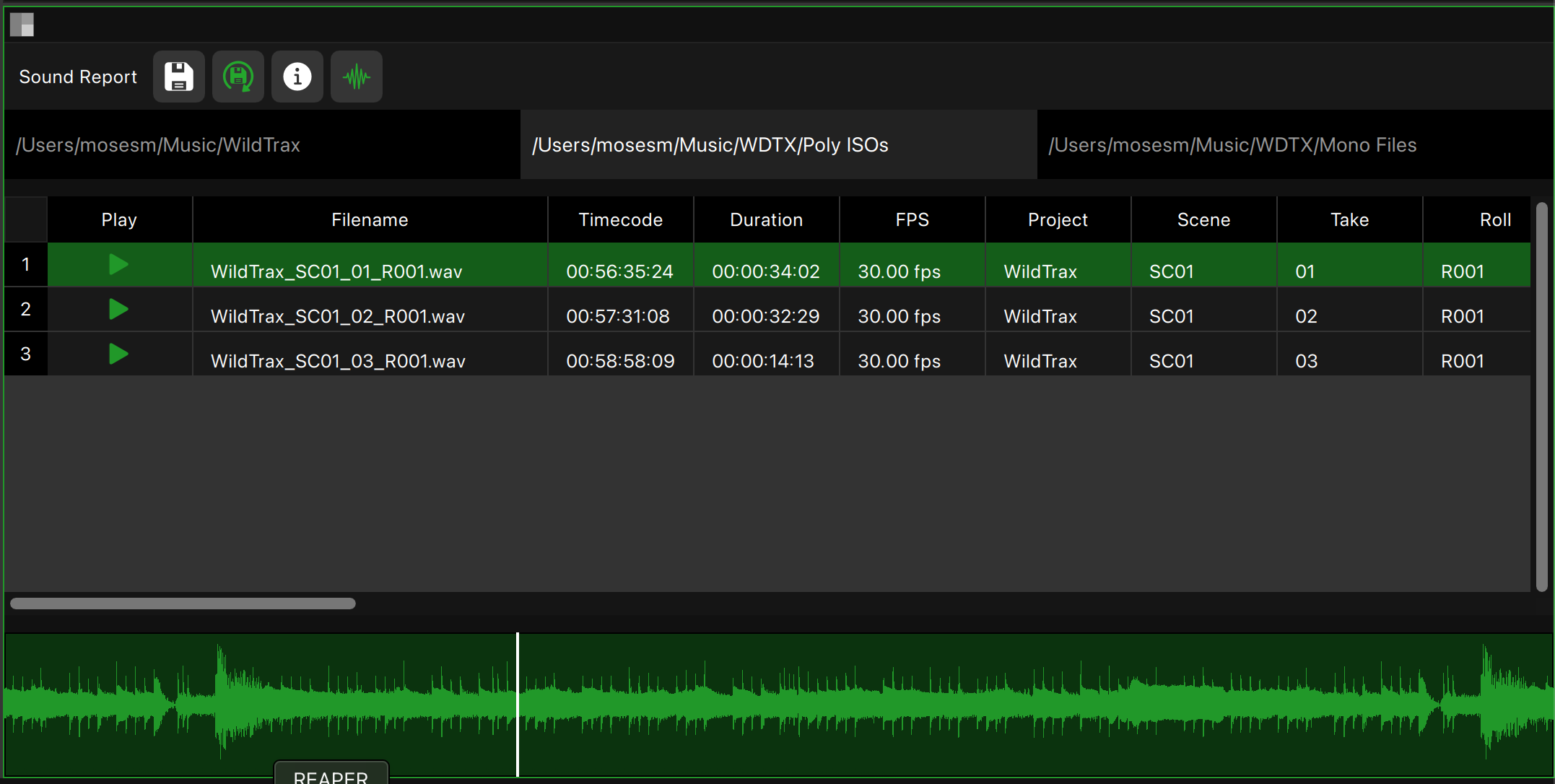Open the info icon button
Image resolution: width=1555 pixels, height=784 pixels.
(x=297, y=77)
